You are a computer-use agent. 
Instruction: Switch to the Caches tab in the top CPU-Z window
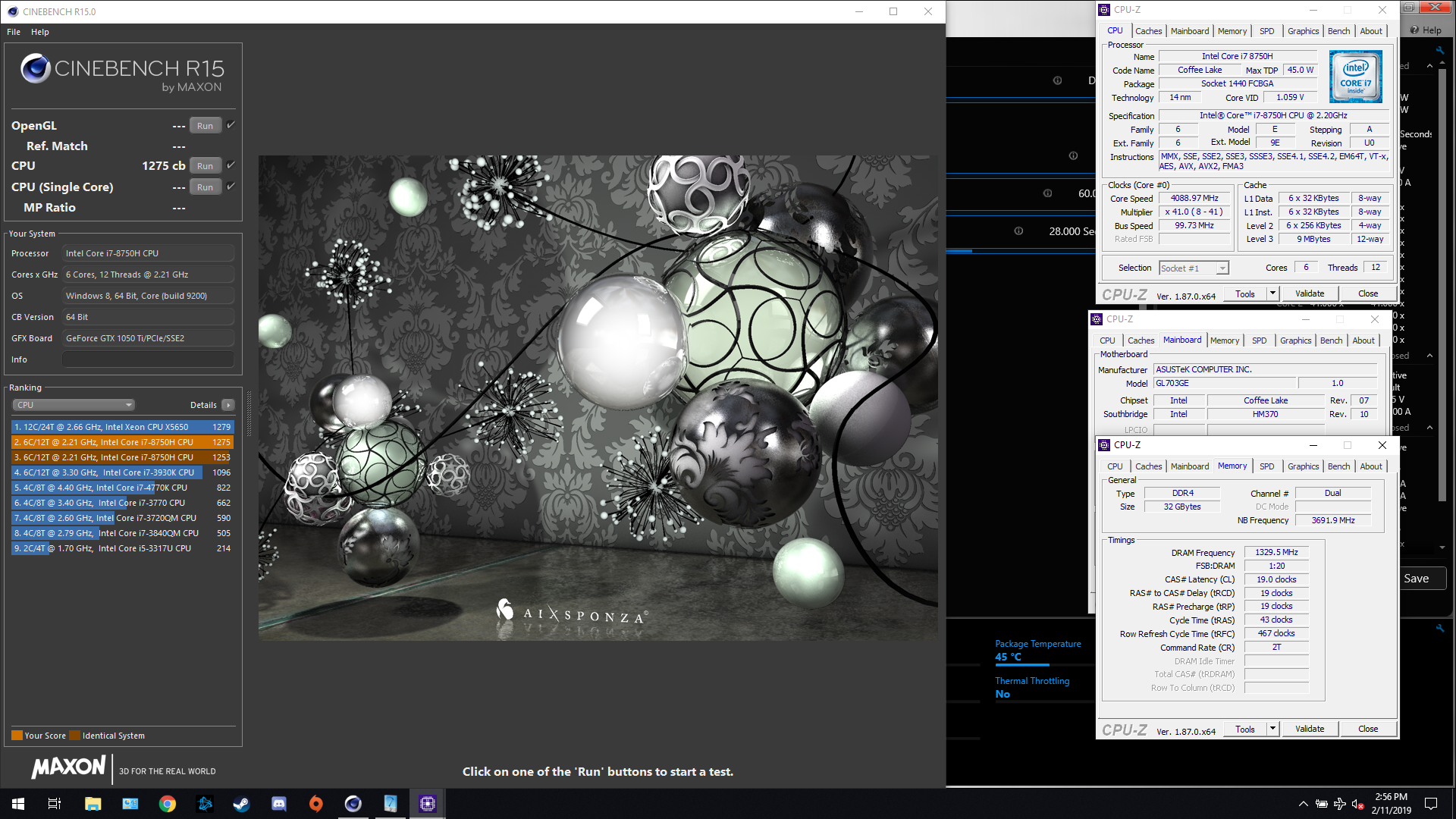[x=1148, y=31]
